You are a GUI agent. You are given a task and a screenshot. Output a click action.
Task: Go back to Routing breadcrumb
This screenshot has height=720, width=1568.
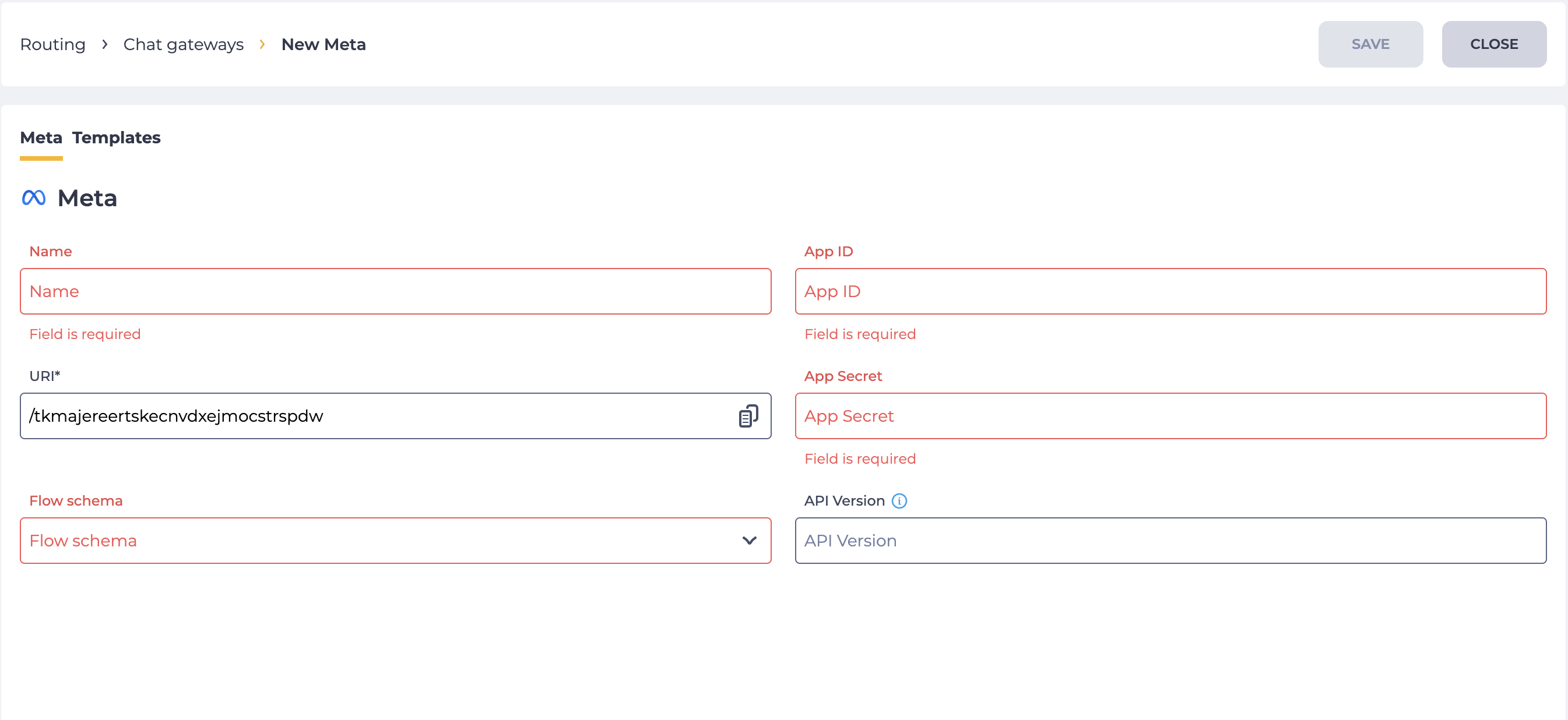click(x=53, y=44)
